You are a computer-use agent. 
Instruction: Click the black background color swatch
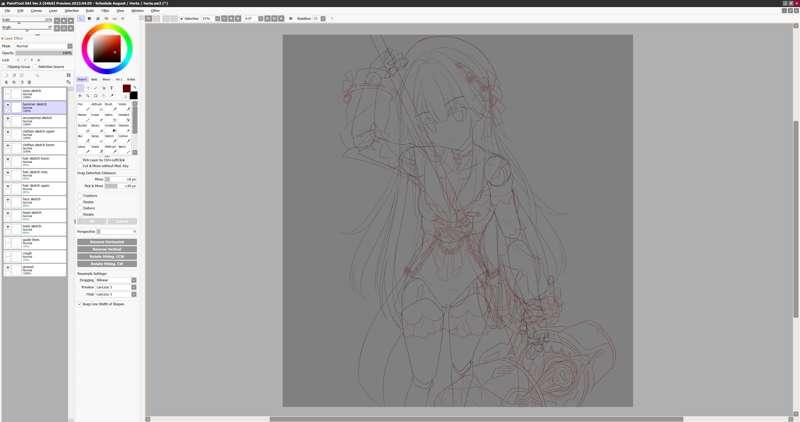click(x=134, y=95)
